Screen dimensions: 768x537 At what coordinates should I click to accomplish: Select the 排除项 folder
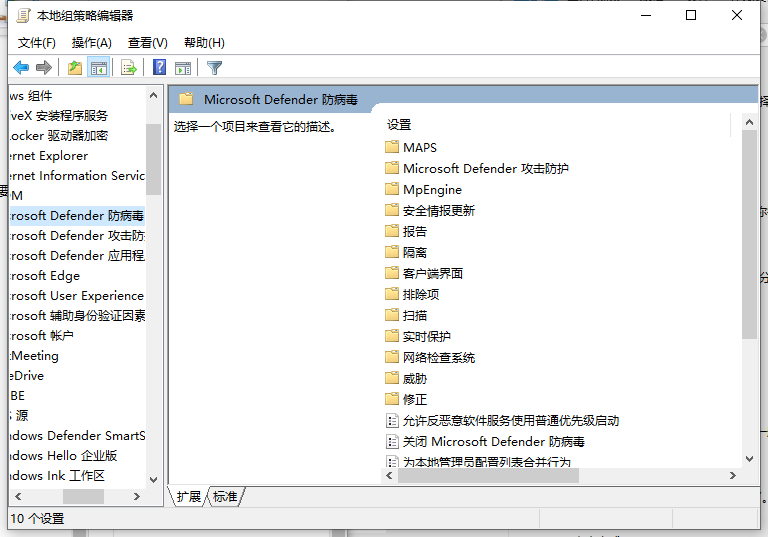412,294
